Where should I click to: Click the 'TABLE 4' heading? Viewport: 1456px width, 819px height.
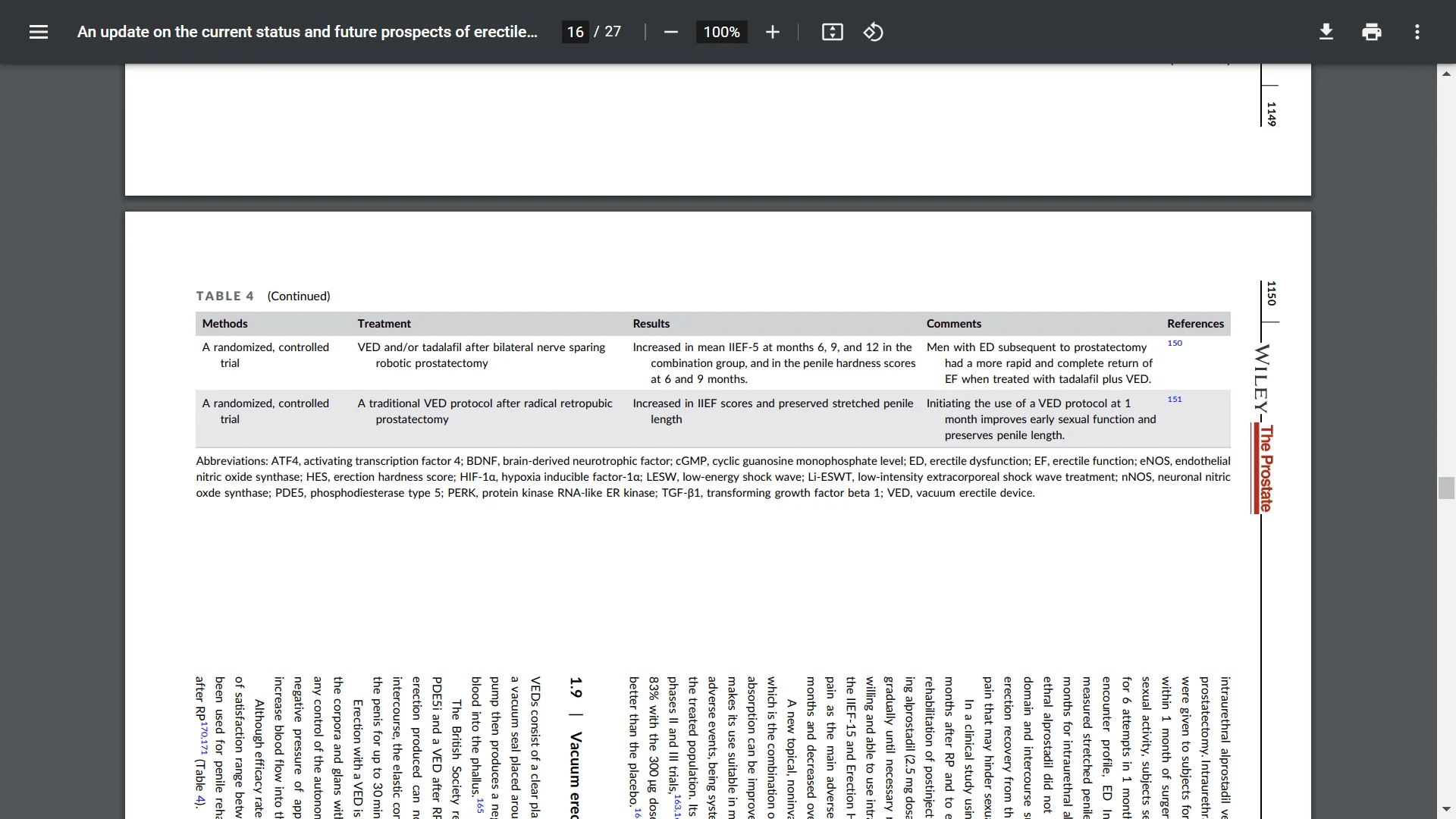coord(225,296)
